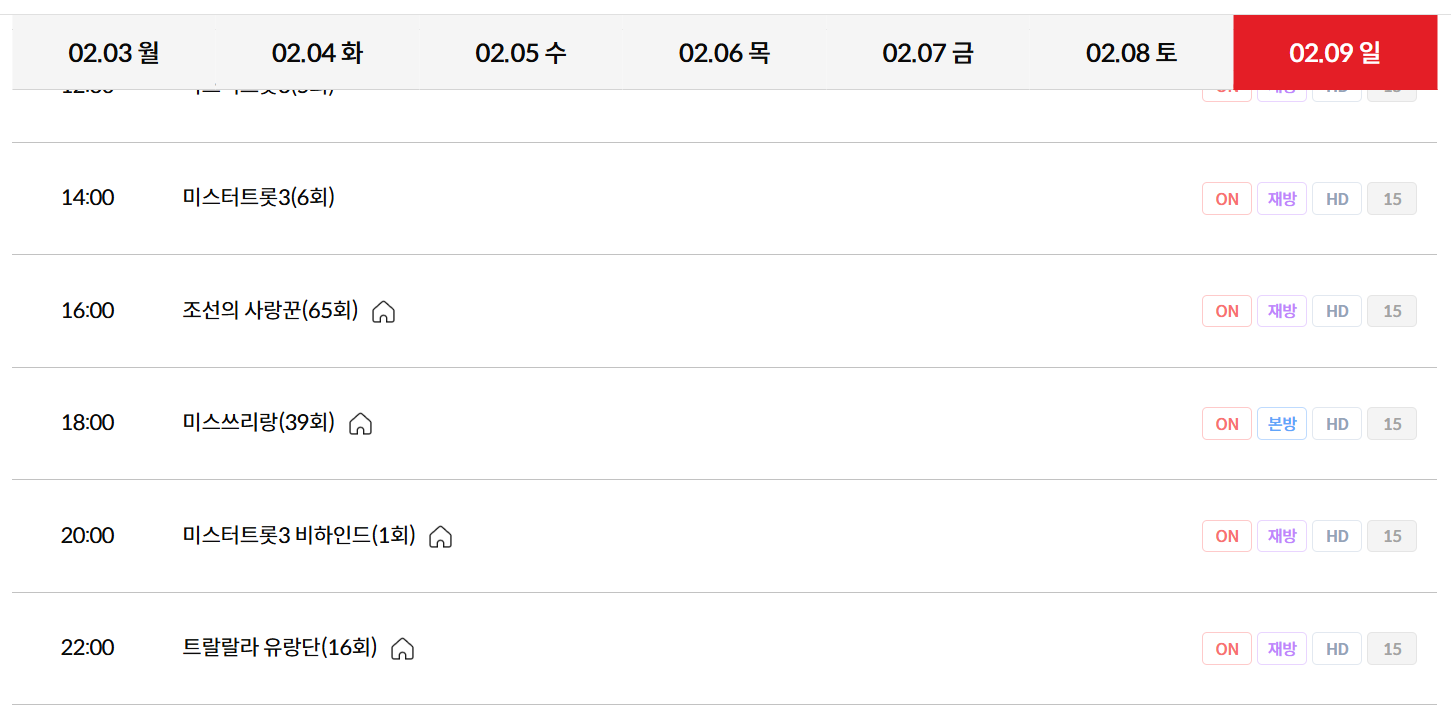Click the home icon next to 트랄랄라 유랑단(16회)
Image resolution: width=1451 pixels, height=713 pixels.
402,649
